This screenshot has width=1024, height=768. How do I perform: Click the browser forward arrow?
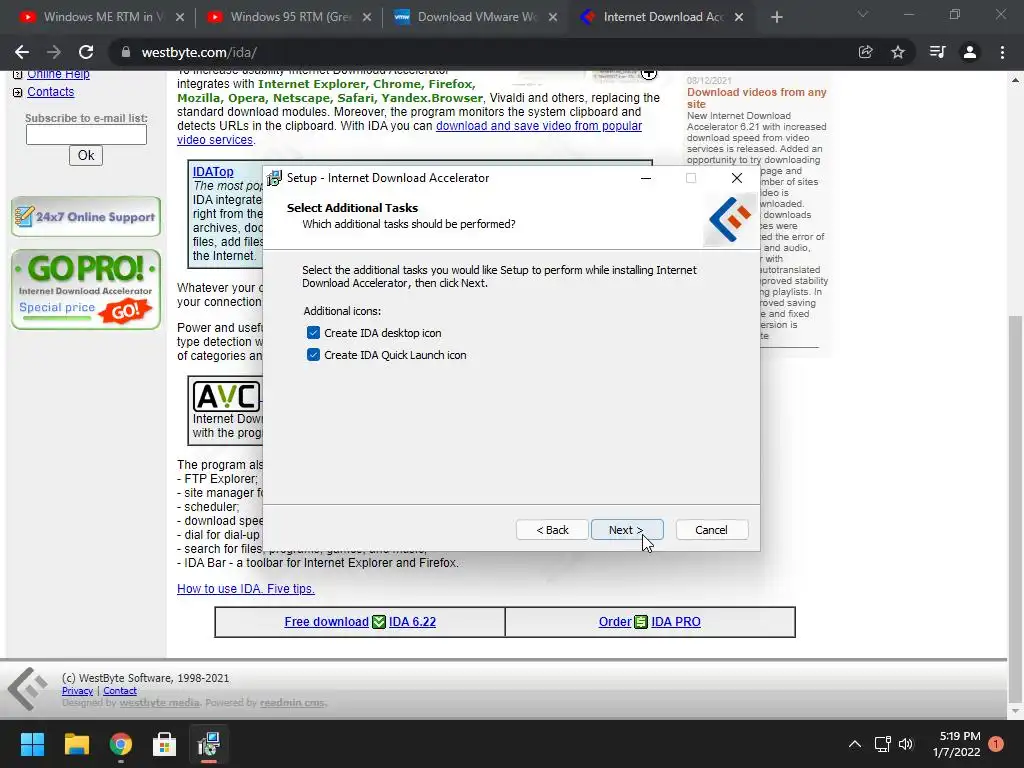tap(54, 52)
